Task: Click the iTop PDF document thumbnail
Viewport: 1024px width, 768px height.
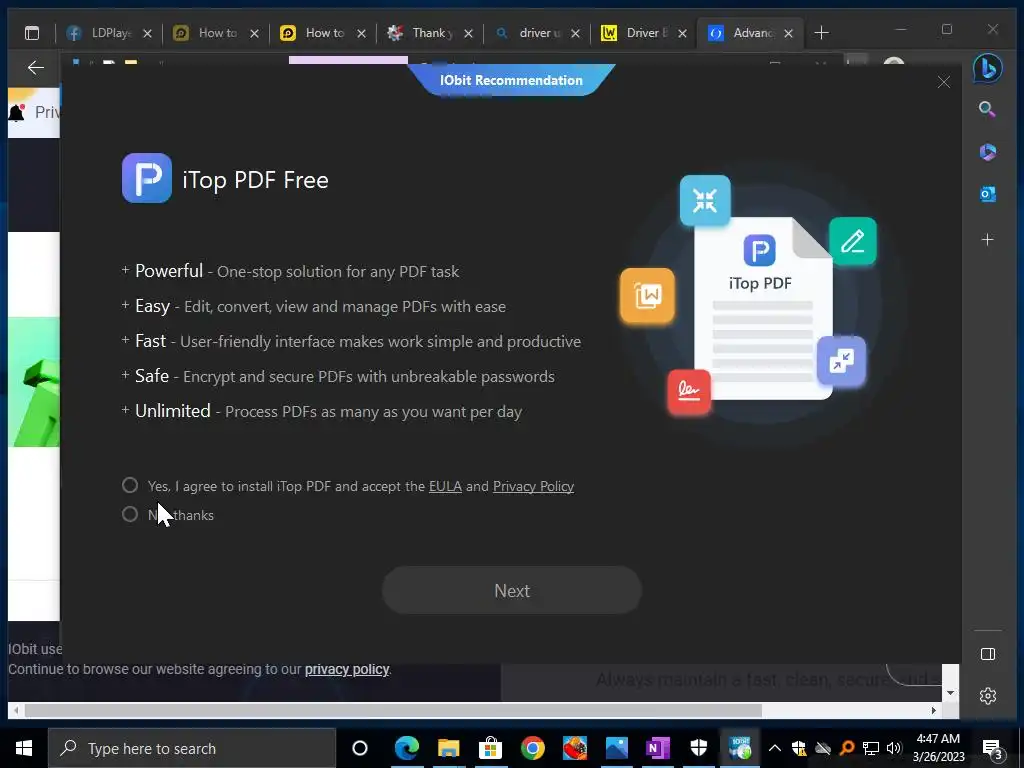Action: coord(763,308)
